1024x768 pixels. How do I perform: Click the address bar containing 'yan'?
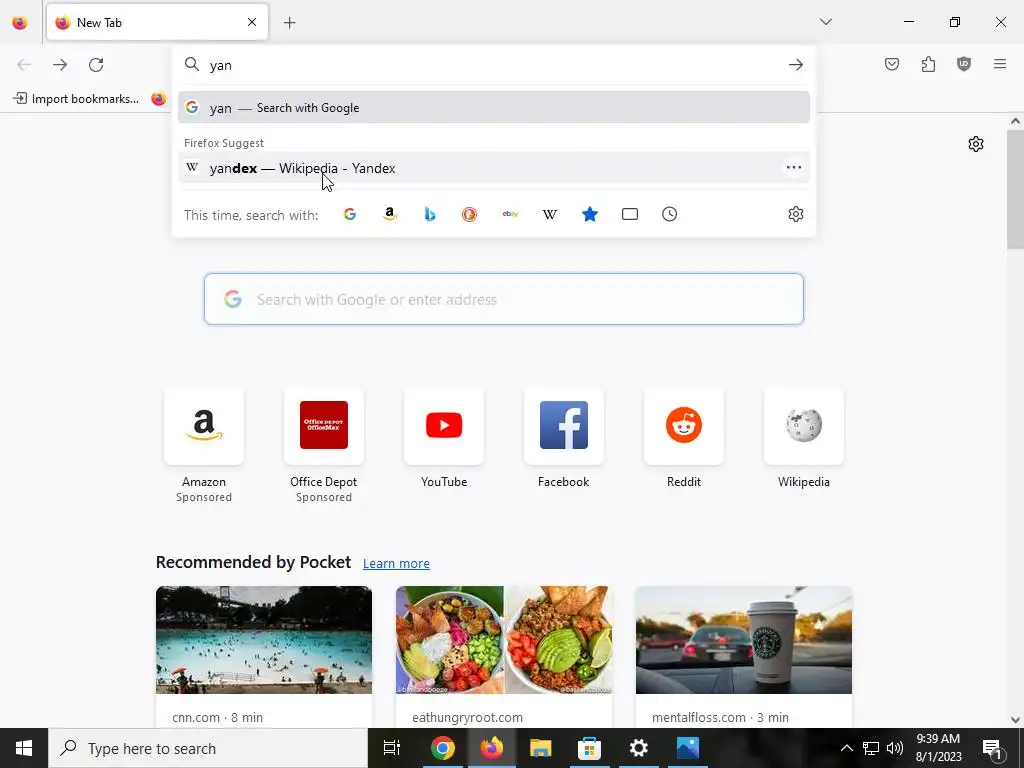tap(494, 65)
